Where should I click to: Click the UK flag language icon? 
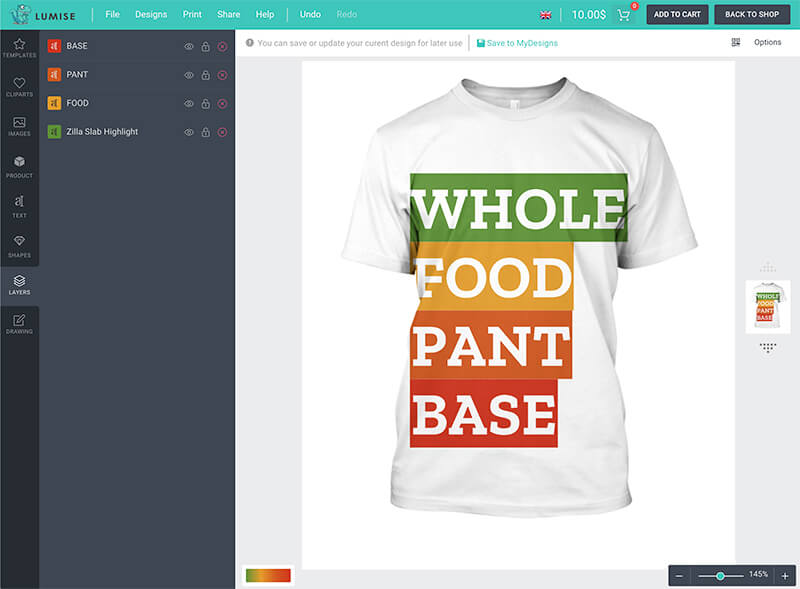545,15
